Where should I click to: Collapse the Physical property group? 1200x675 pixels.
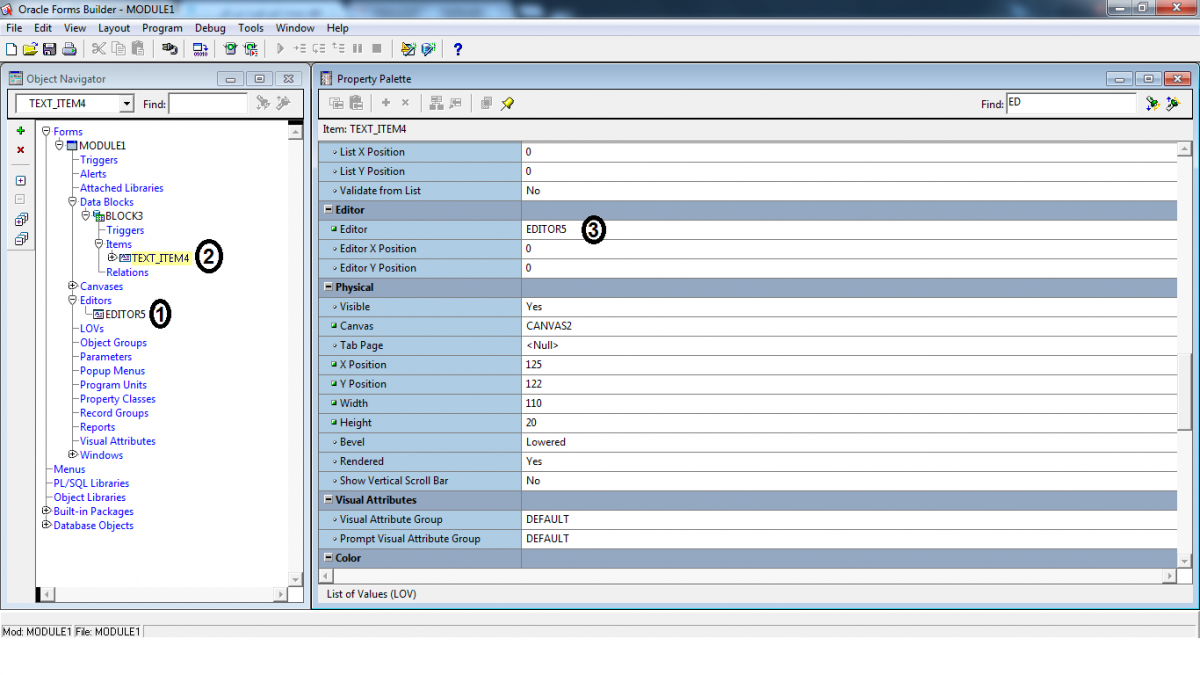tap(327, 287)
